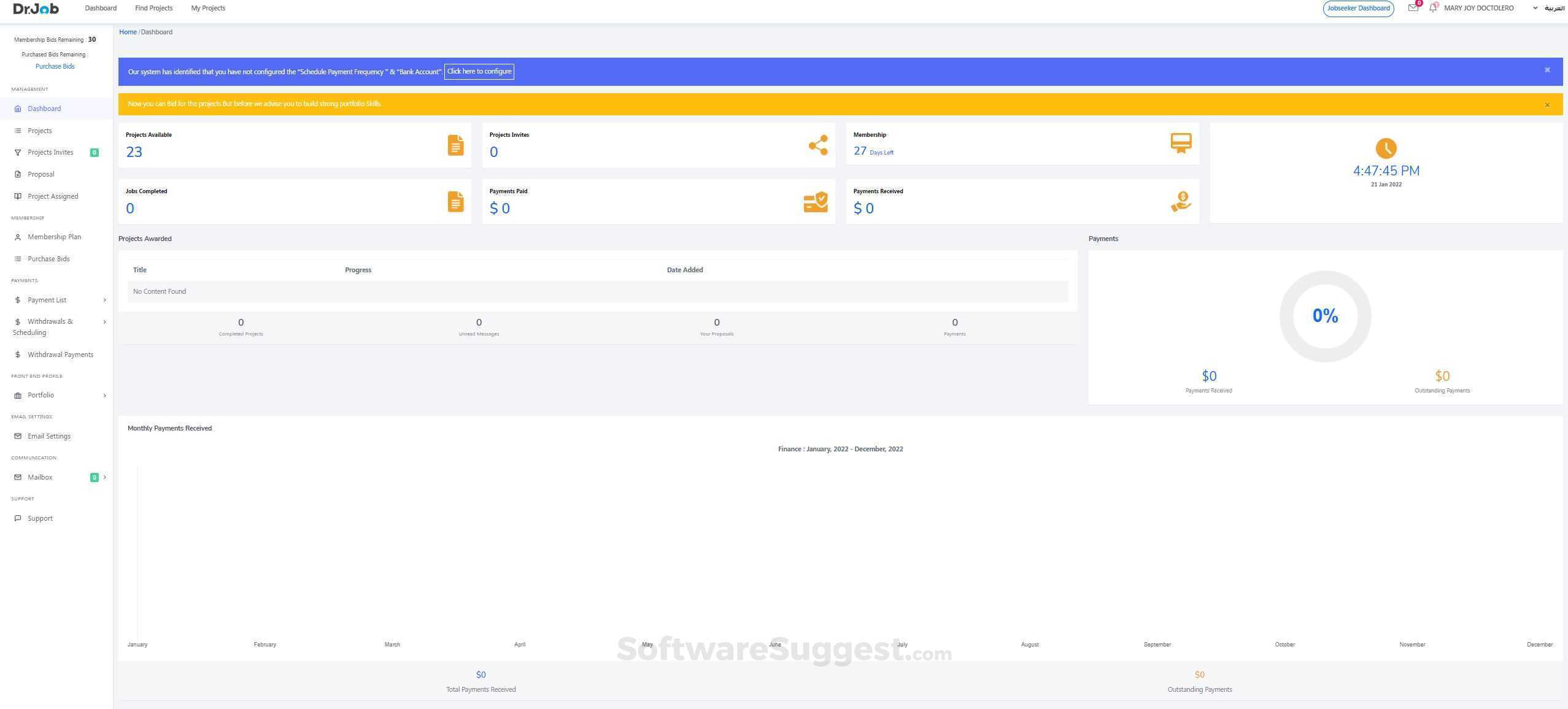The height and width of the screenshot is (709, 1568).
Task: Open the notification bell icon
Action: click(x=1432, y=9)
